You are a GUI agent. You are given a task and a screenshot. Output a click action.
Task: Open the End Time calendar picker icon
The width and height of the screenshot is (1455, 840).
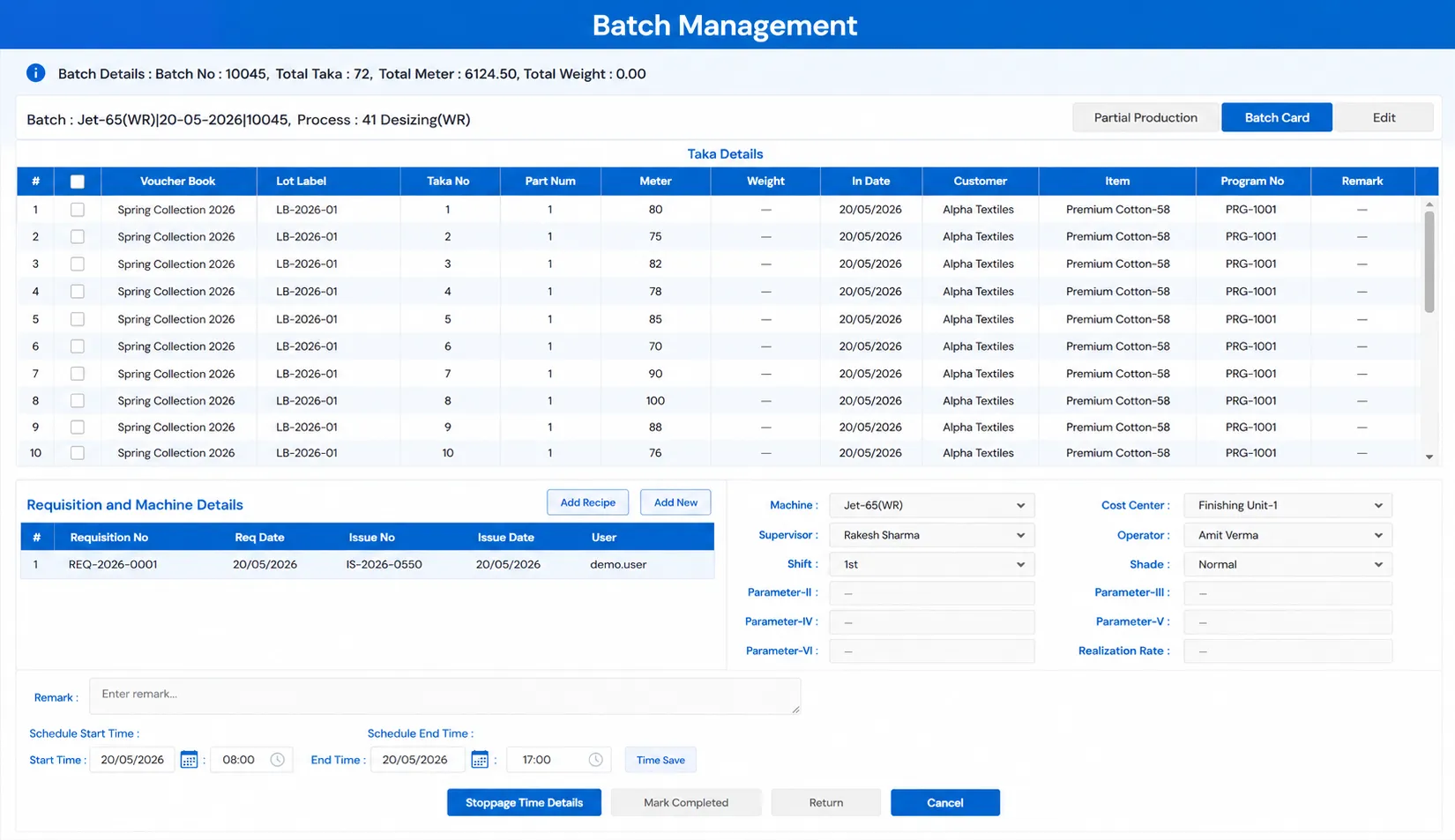tap(480, 760)
